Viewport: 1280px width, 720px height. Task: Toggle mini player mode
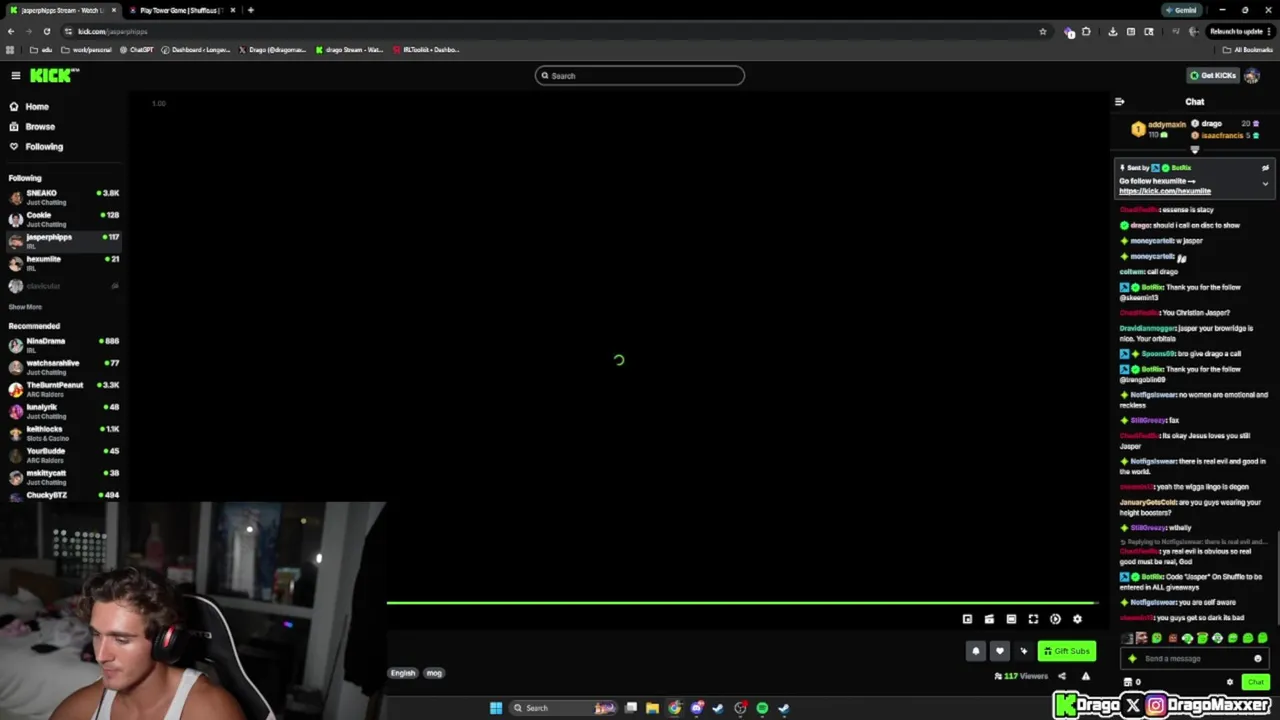pos(967,619)
